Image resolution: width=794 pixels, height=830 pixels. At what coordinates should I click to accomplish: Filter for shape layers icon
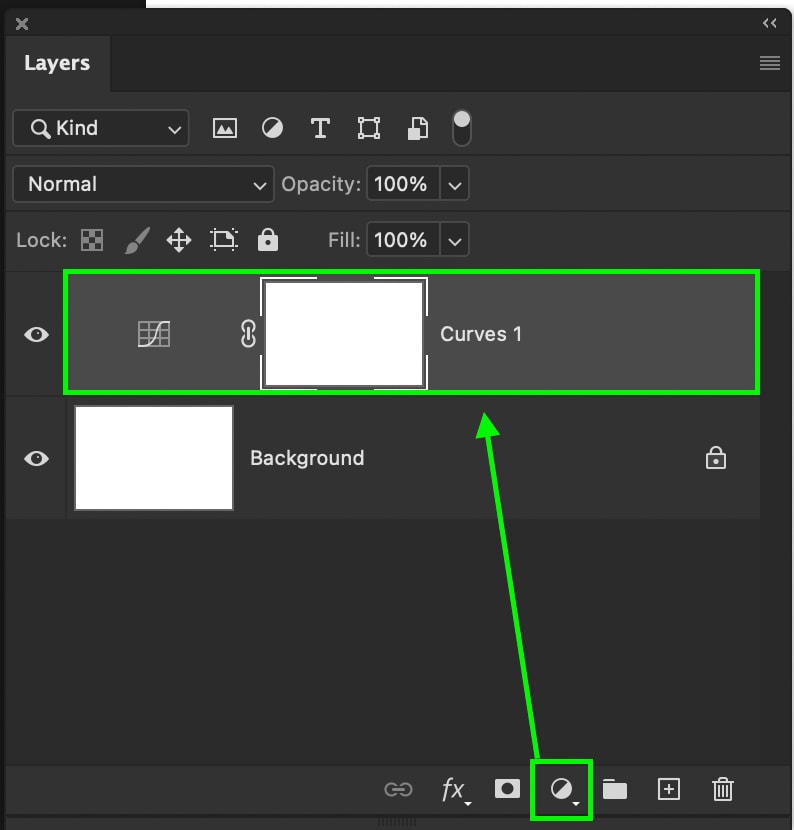tap(368, 128)
